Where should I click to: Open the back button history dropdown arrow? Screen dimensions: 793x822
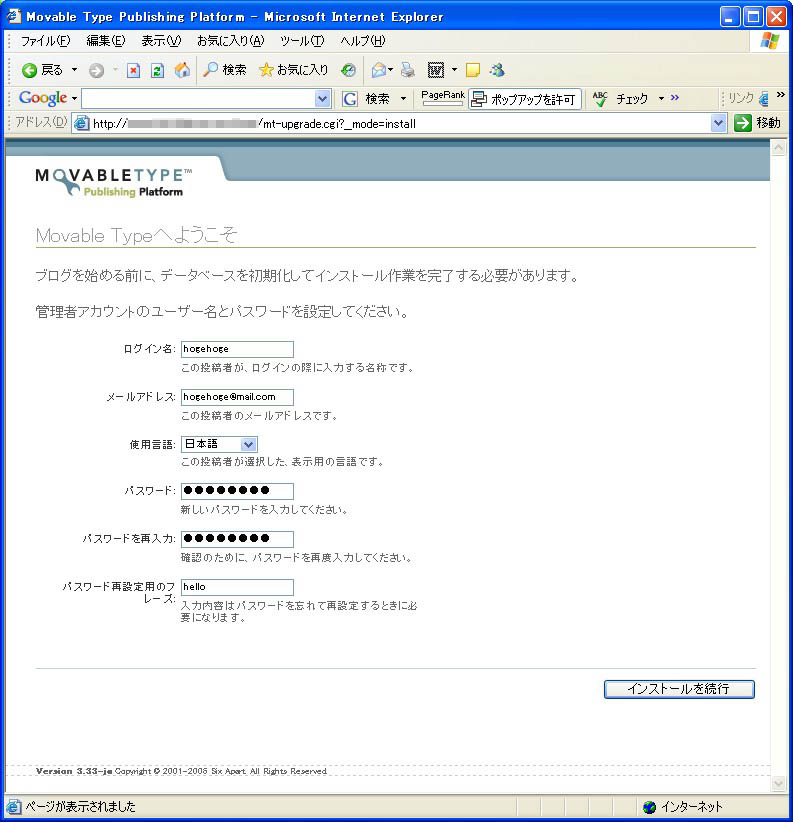(74, 70)
